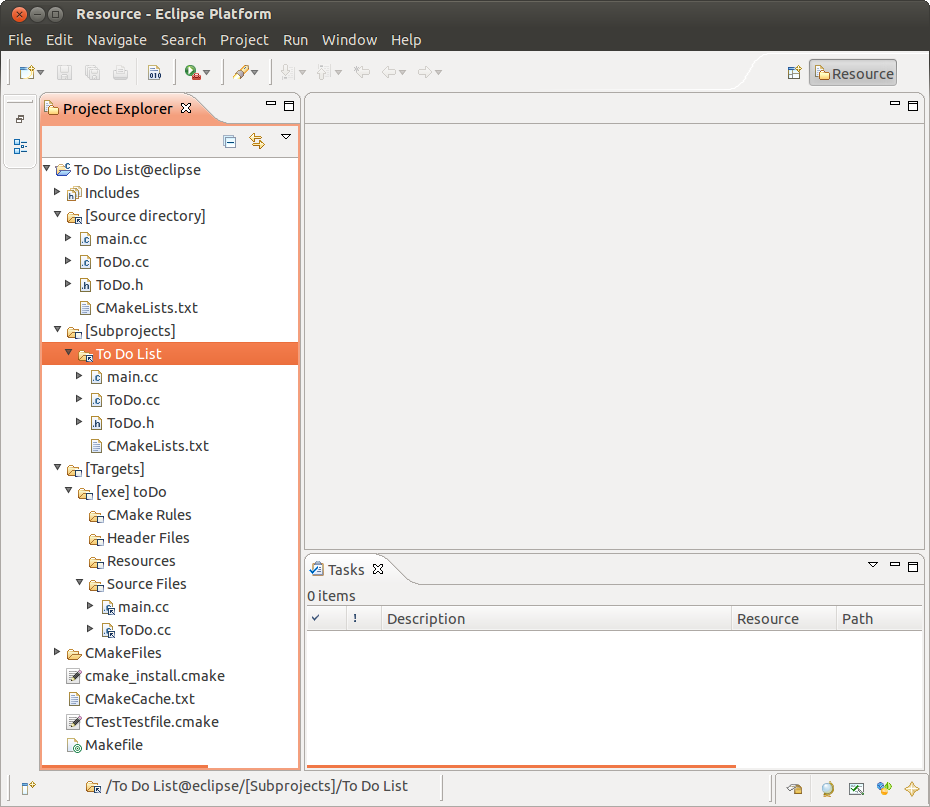The height and width of the screenshot is (807, 930).
Task: Click the Last Edit Location icon
Action: click(362, 72)
